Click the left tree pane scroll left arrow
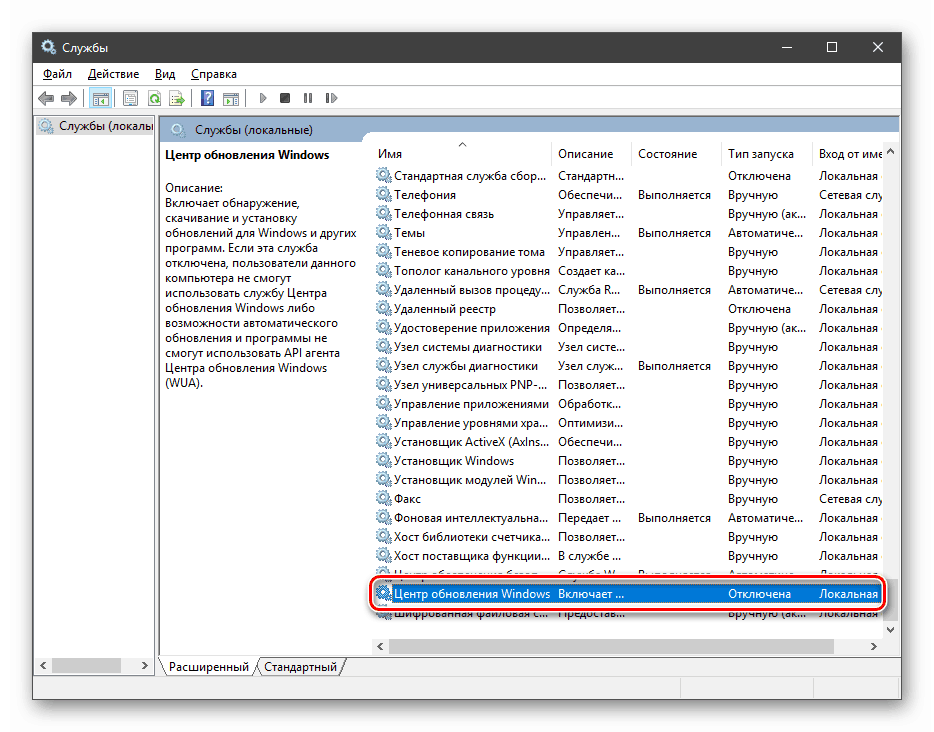Screen dimensions: 934x732 click(x=43, y=665)
